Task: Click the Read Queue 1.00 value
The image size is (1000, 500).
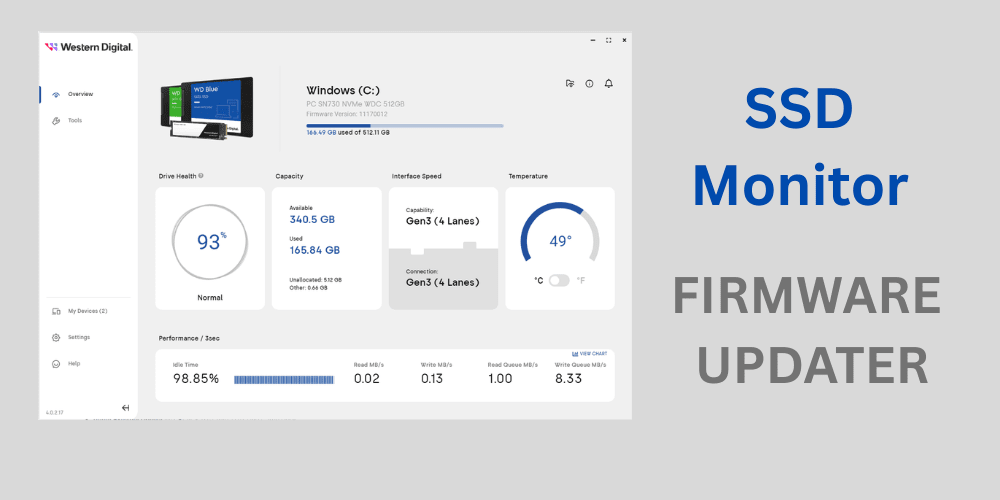Action: click(x=500, y=379)
